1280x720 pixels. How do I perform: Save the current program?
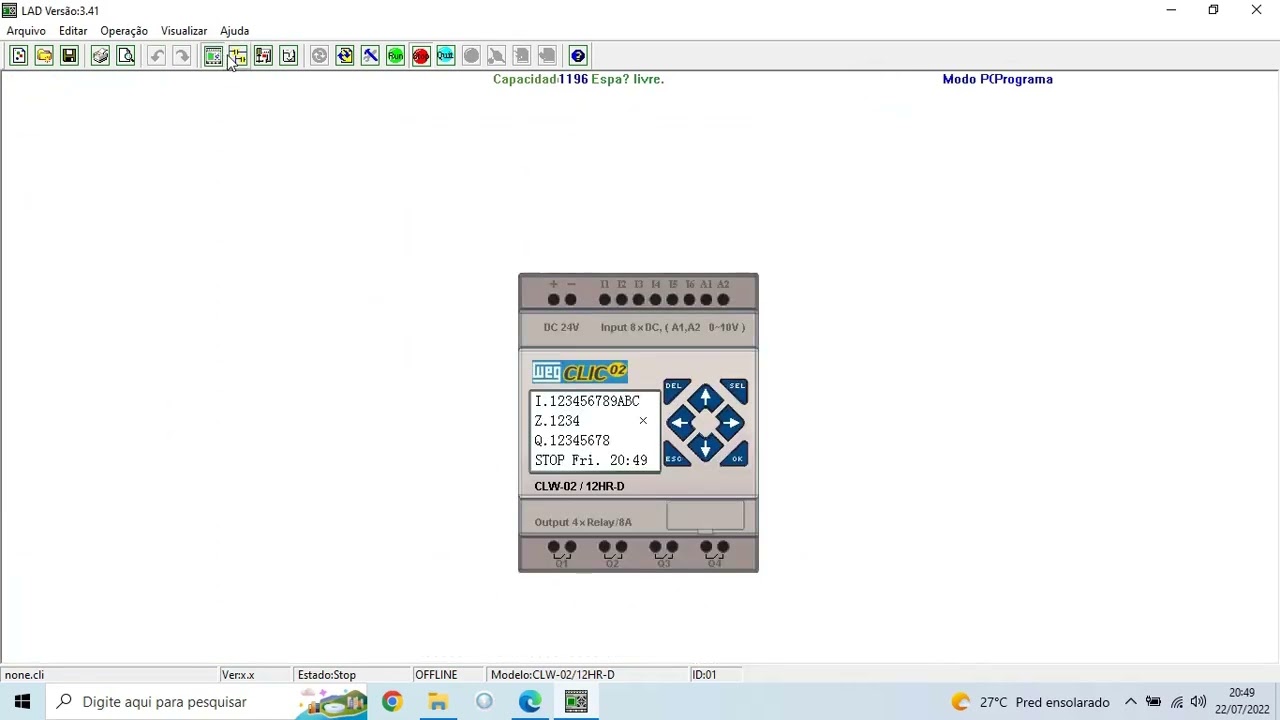(x=69, y=56)
